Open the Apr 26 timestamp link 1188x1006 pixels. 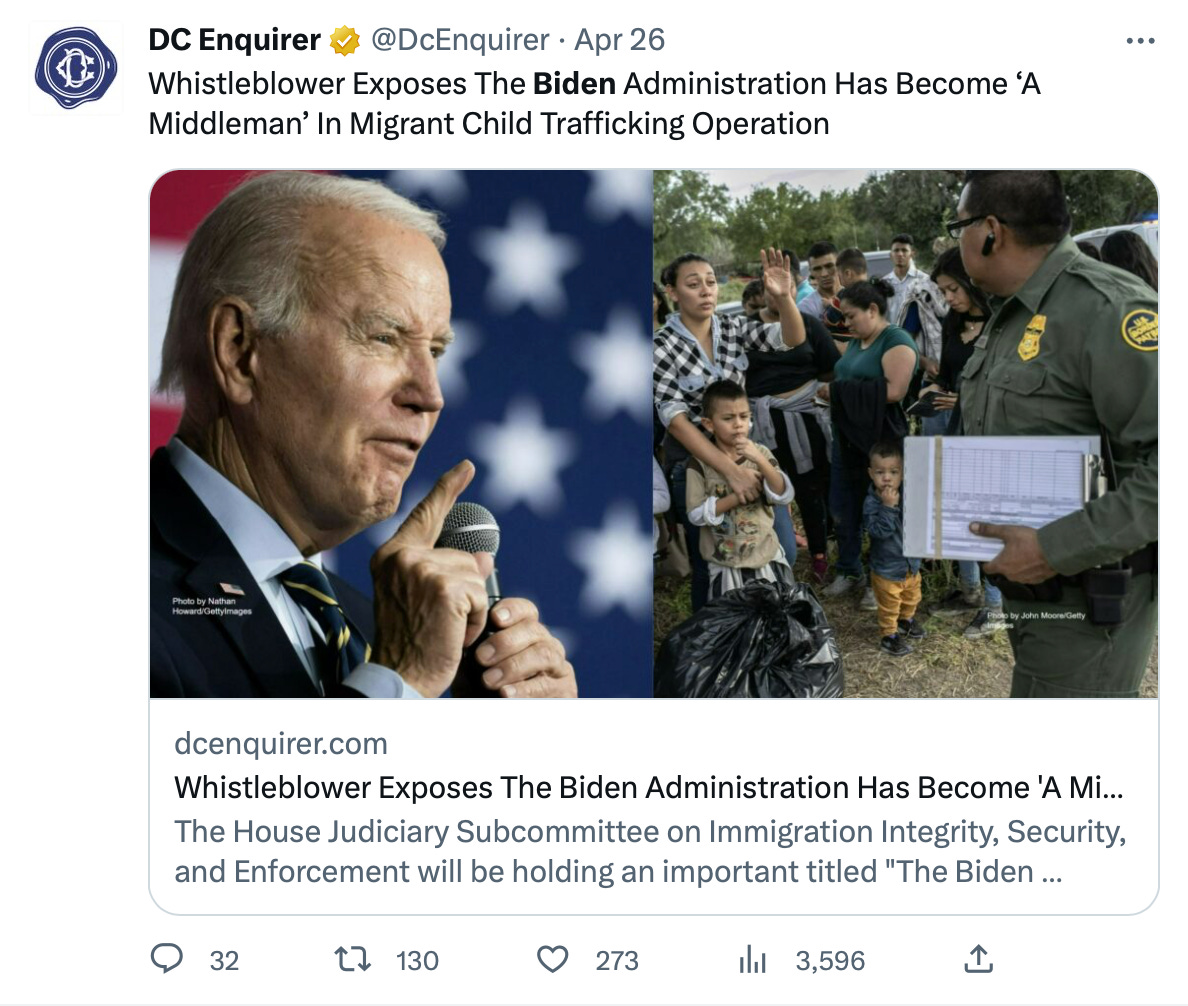(620, 40)
